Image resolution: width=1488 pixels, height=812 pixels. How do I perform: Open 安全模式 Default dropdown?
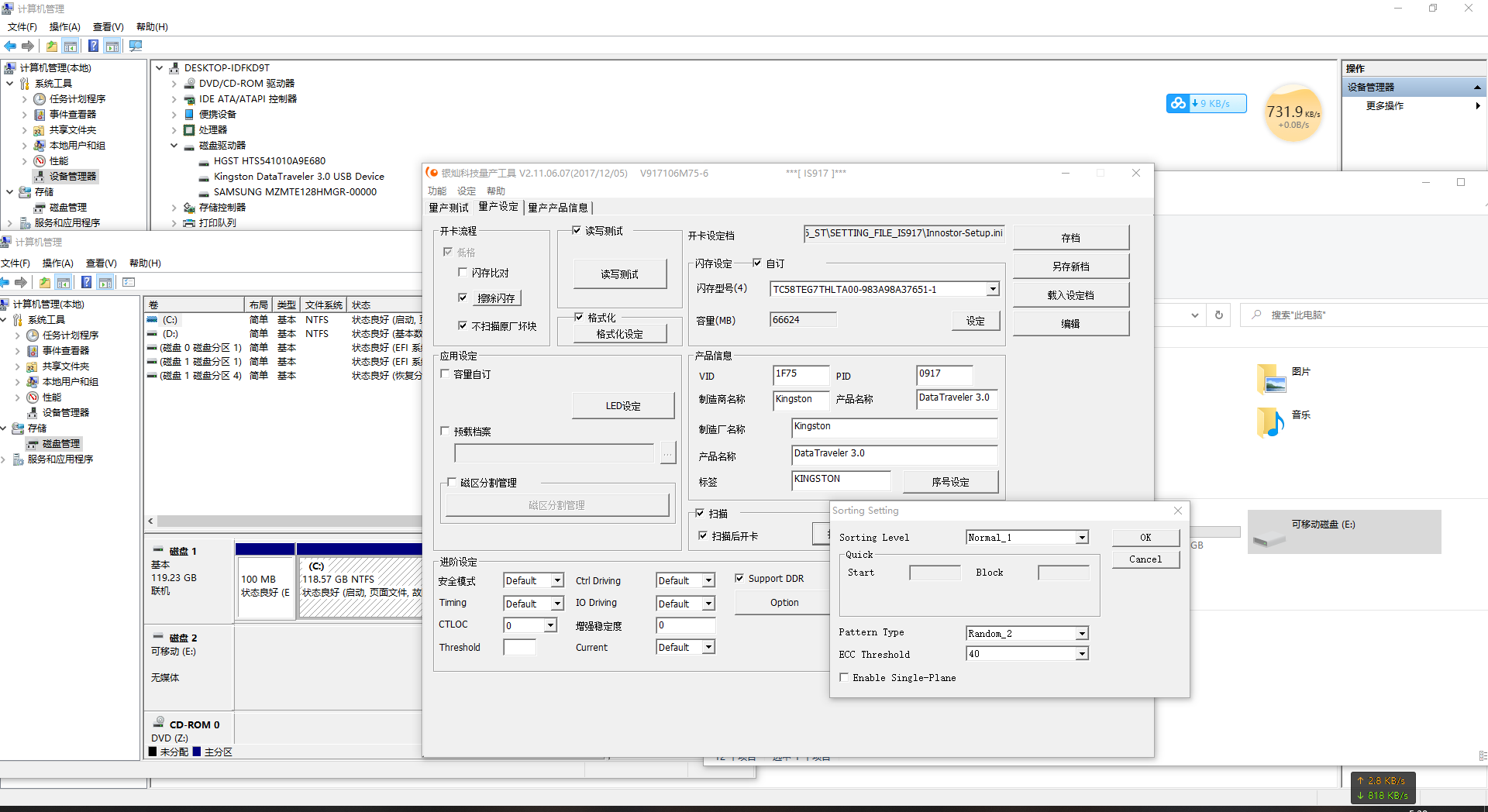[557, 580]
